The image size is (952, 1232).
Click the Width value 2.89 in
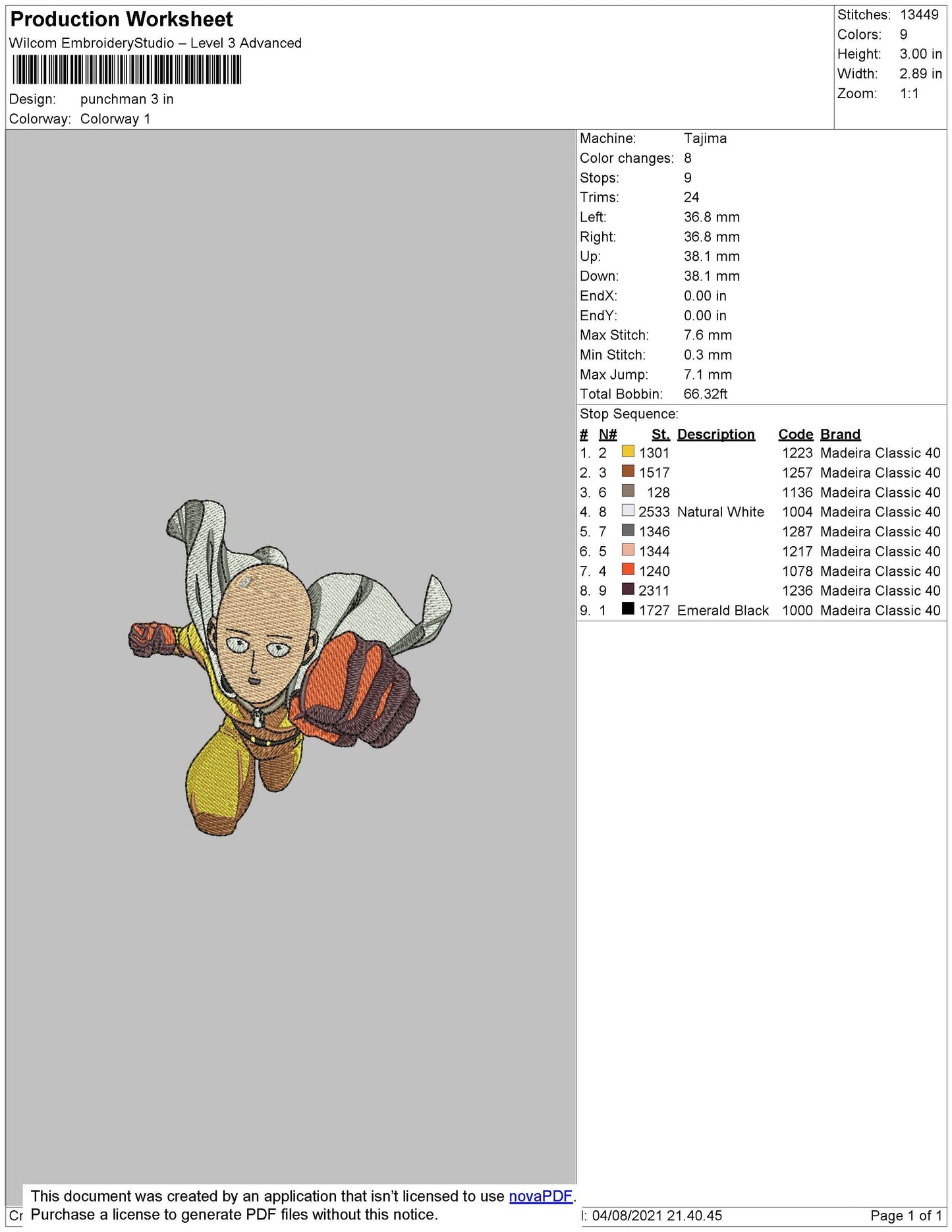pos(921,74)
